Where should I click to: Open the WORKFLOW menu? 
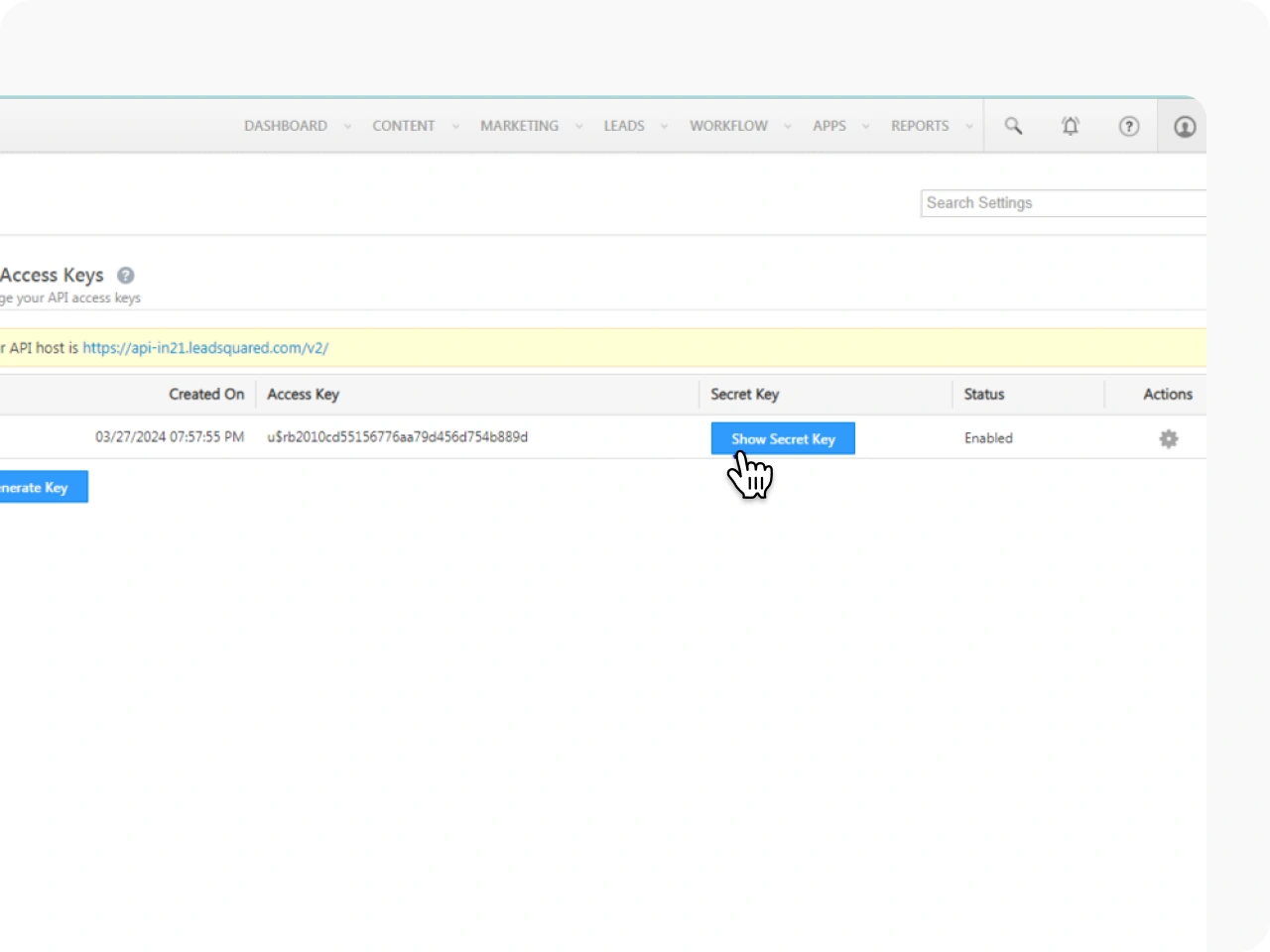(x=728, y=126)
